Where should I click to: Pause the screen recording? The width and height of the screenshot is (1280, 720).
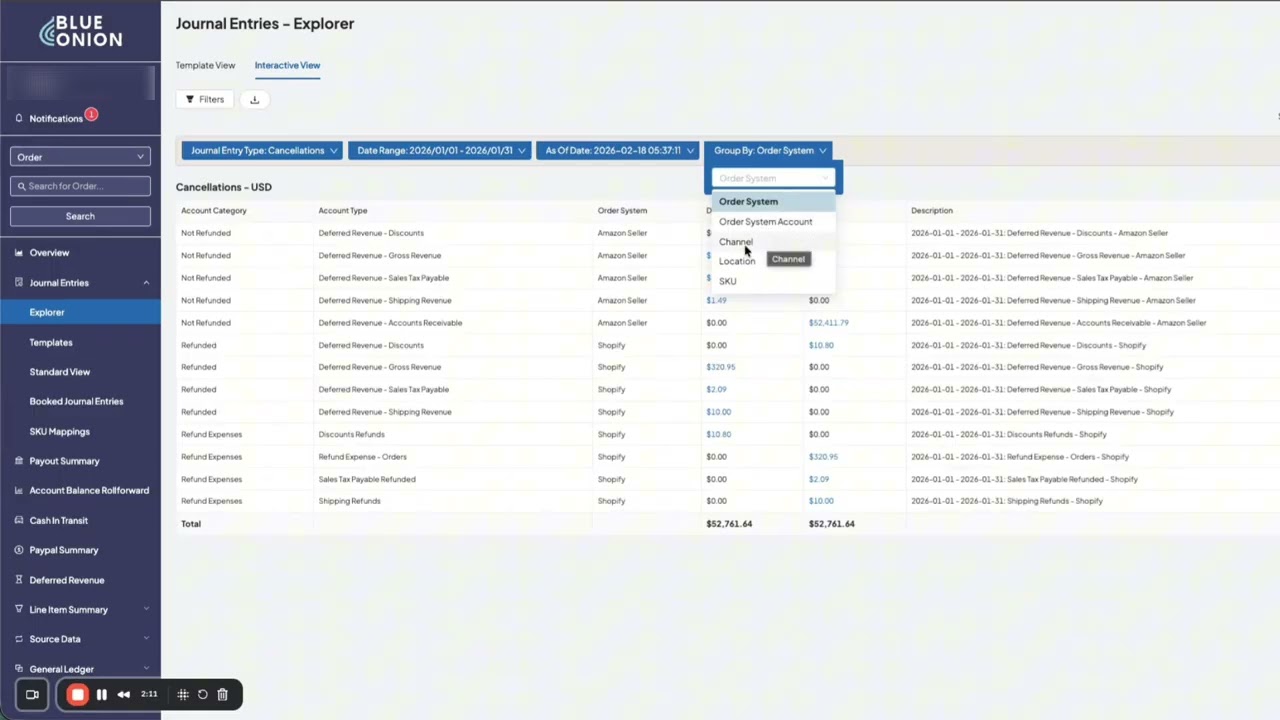102,694
